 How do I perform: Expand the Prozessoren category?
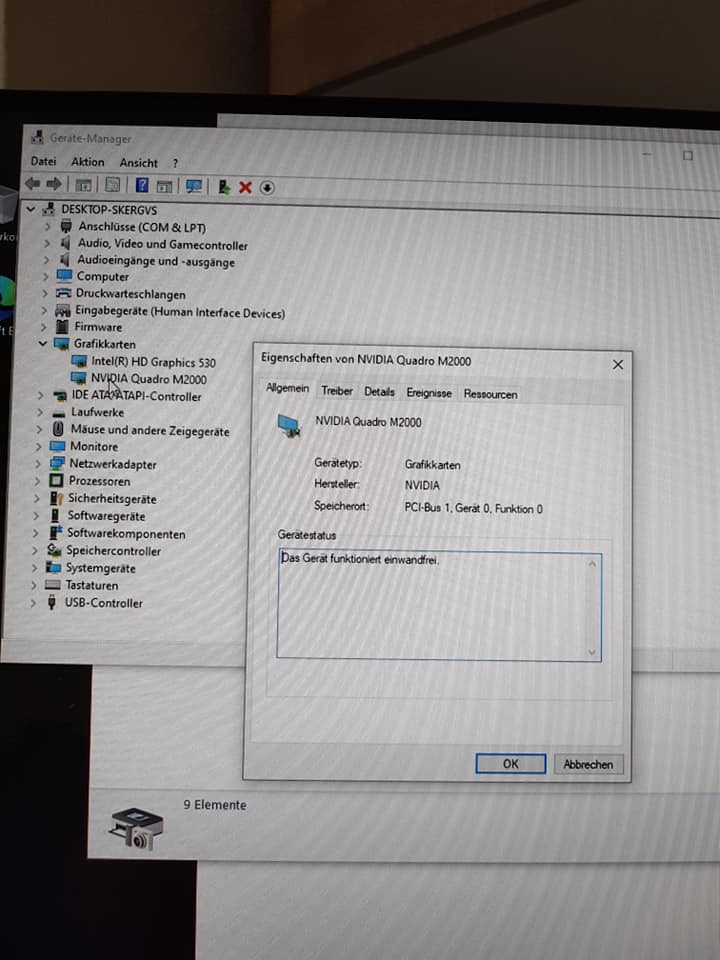pyautogui.click(x=38, y=481)
